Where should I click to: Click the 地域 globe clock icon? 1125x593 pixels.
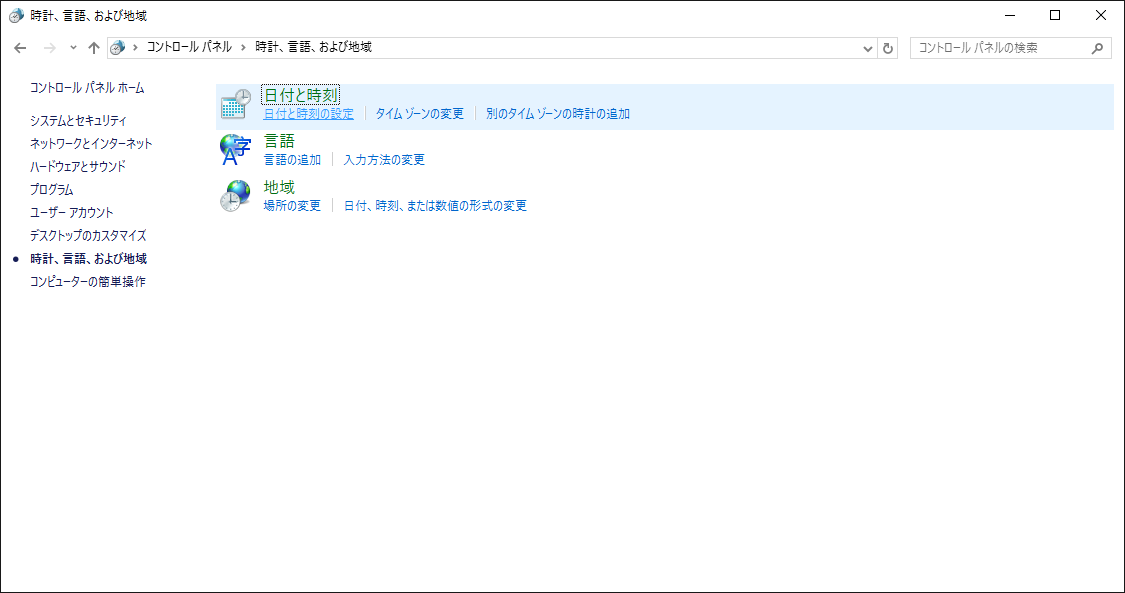pos(235,196)
